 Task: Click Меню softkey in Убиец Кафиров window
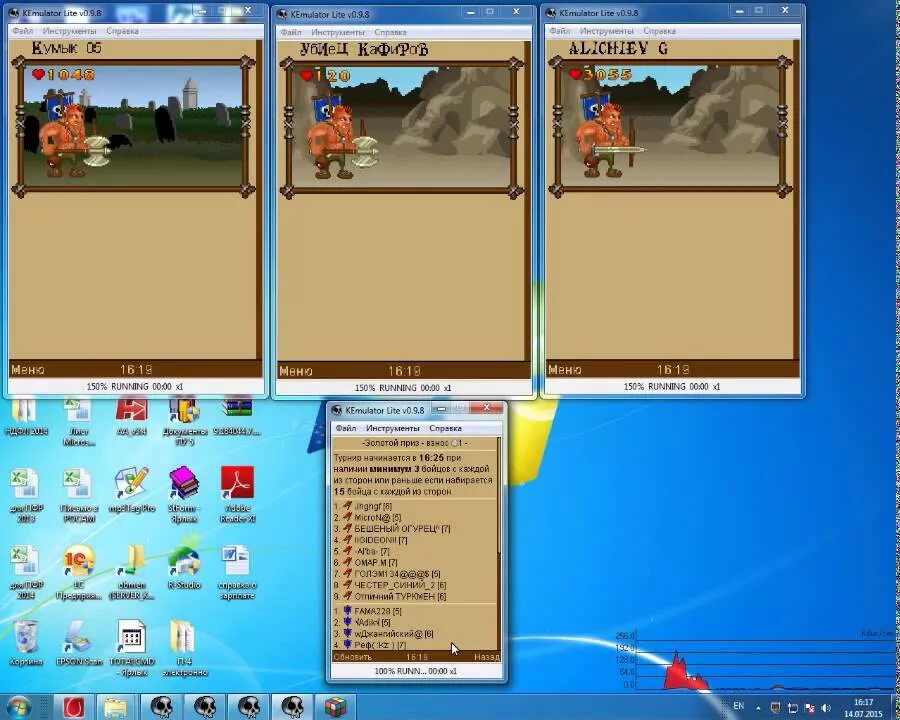[x=296, y=371]
